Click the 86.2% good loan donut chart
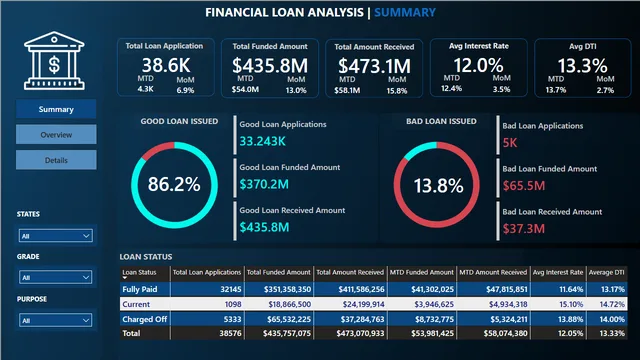 [174, 184]
